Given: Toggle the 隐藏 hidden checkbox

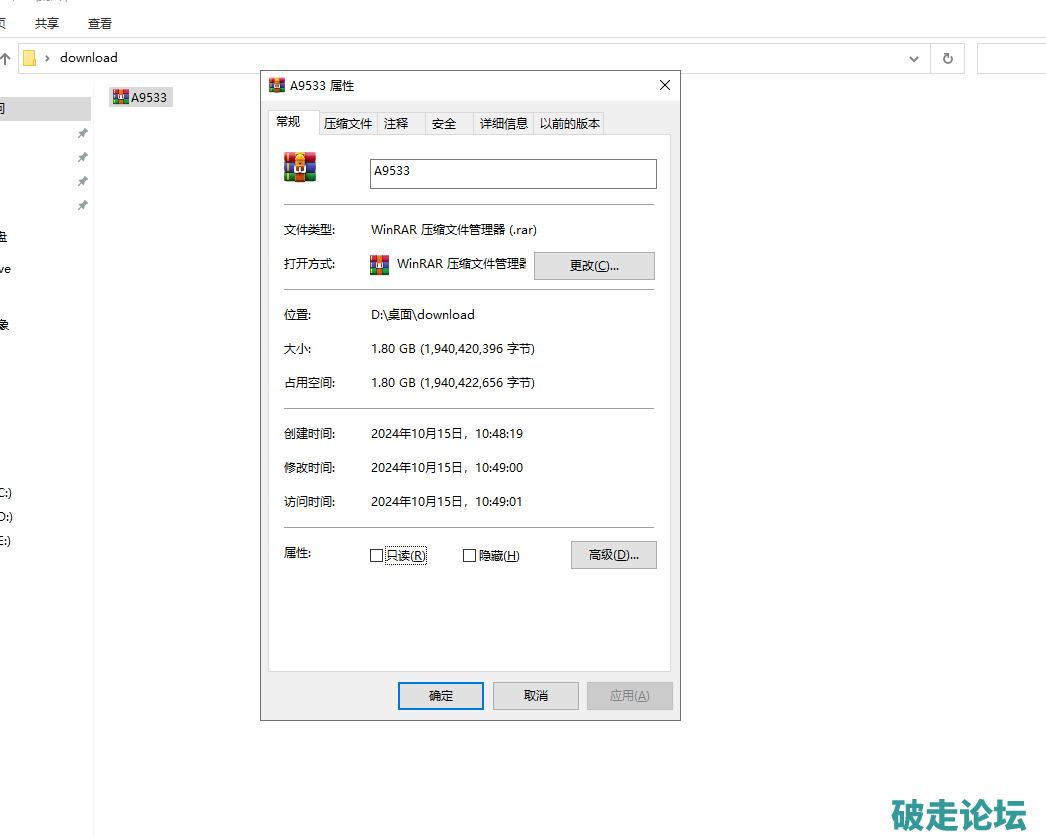Looking at the screenshot, I should coord(469,556).
